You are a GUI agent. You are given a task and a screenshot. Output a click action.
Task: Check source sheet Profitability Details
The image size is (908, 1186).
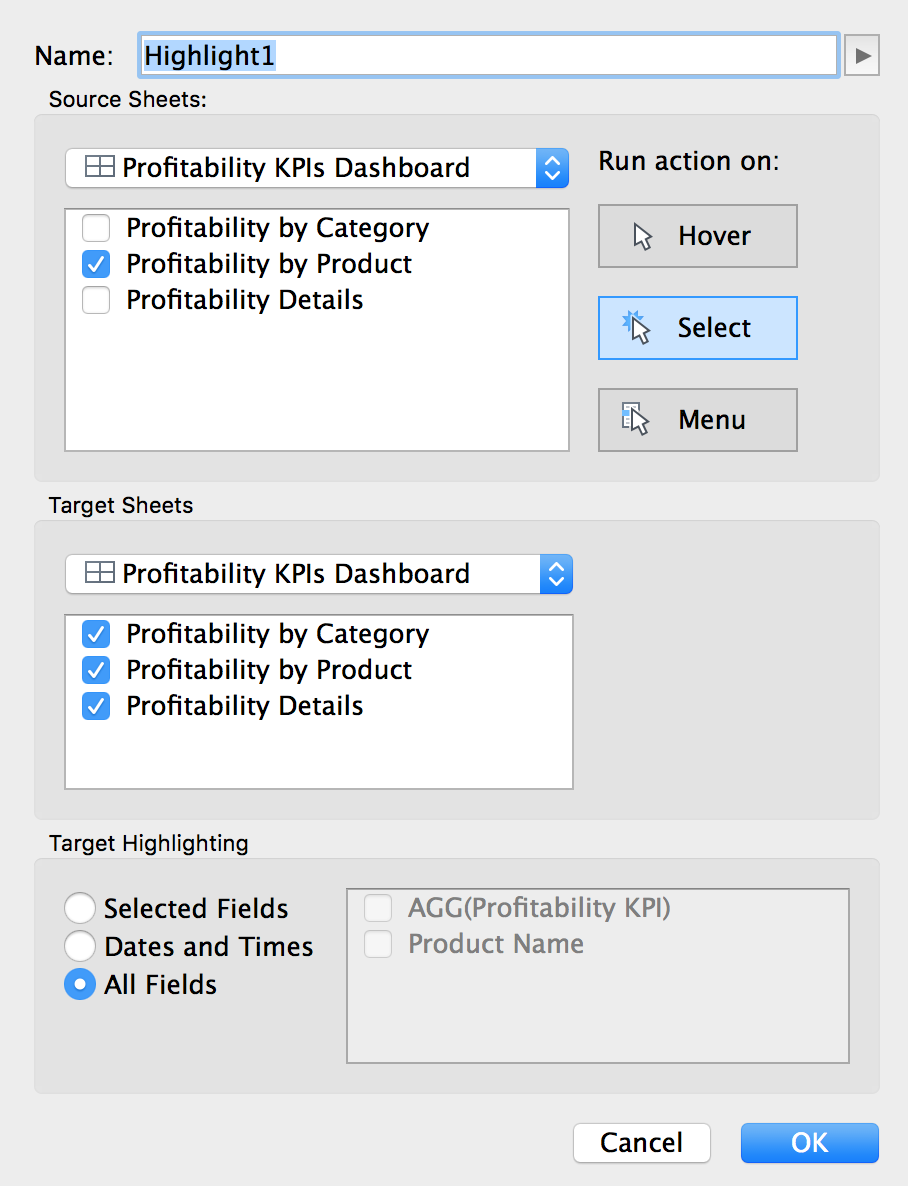tap(96, 300)
